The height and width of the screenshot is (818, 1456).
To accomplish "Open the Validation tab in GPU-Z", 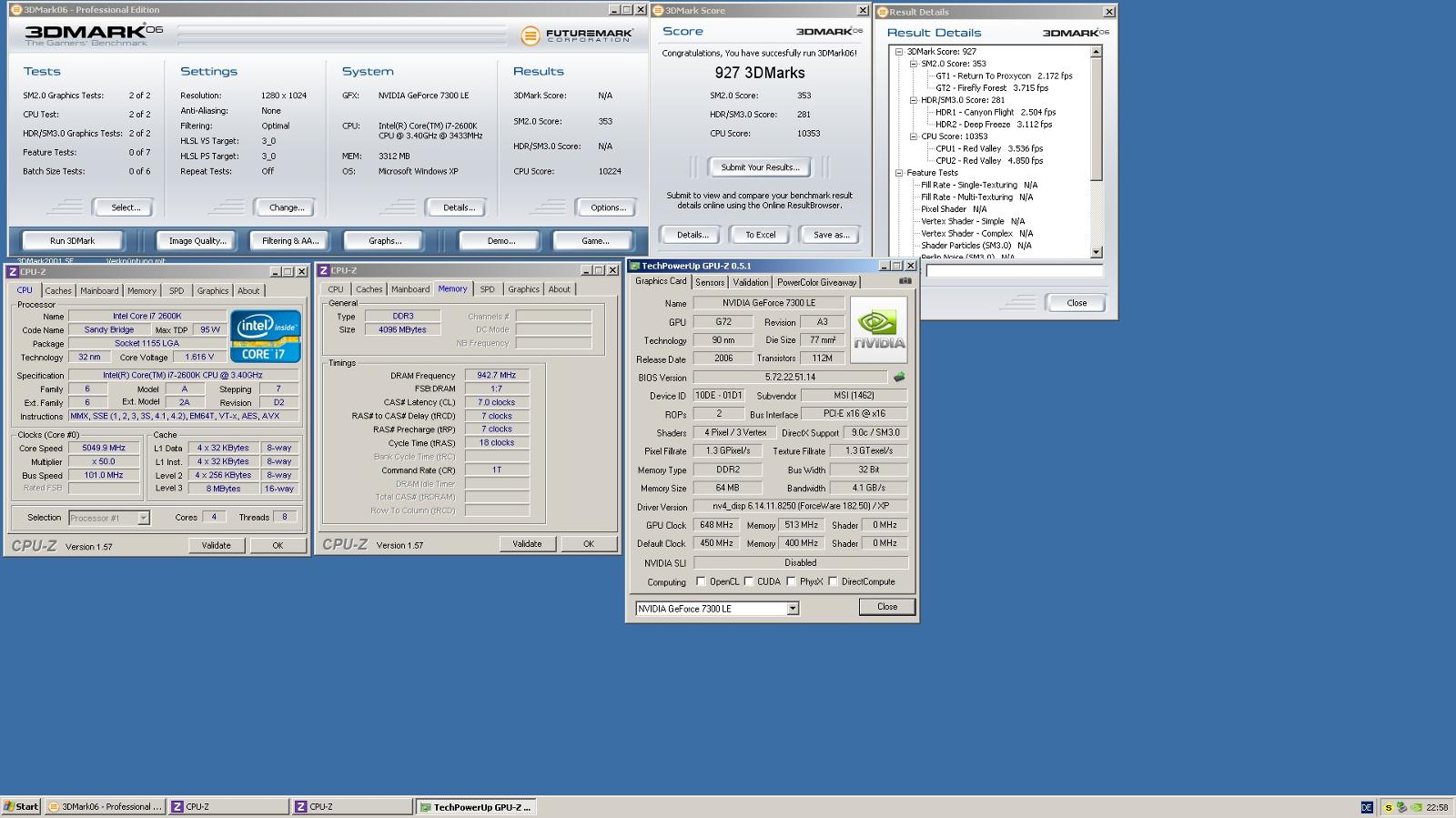I will (751, 282).
